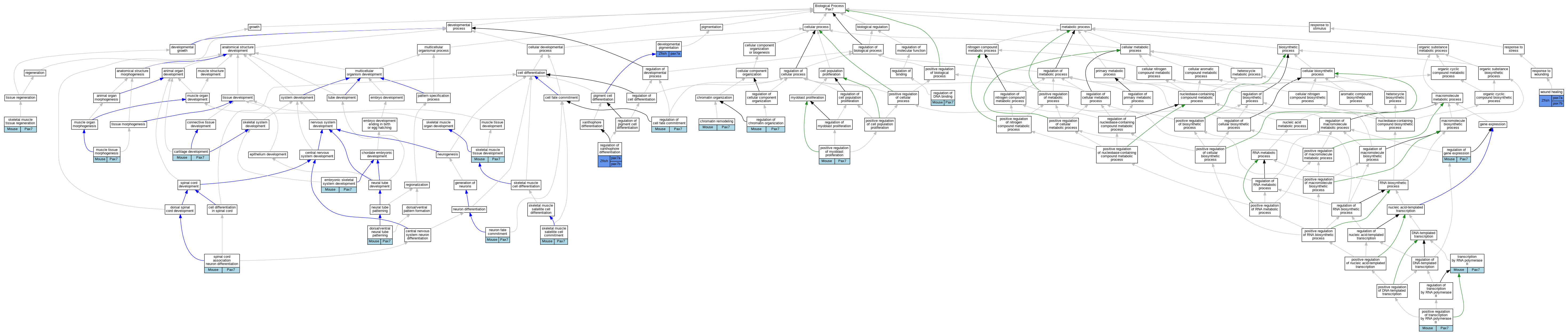This screenshot has width=1568, height=334.
Task: Select the "skeletal muscle organ development" node
Action: (x=438, y=124)
